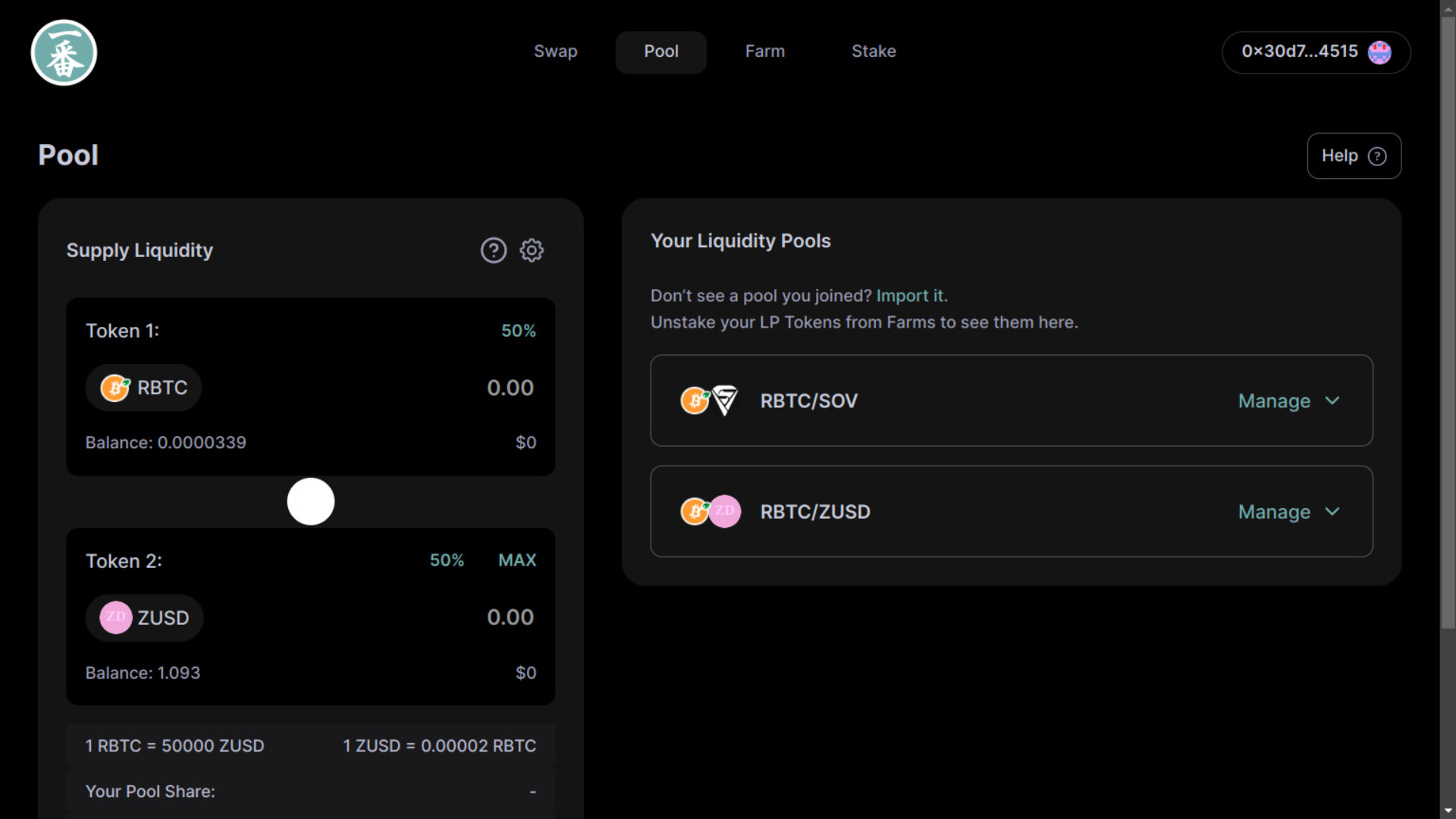This screenshot has width=1456, height=819.
Task: Open Supply Liquidity help question icon
Action: (x=494, y=250)
